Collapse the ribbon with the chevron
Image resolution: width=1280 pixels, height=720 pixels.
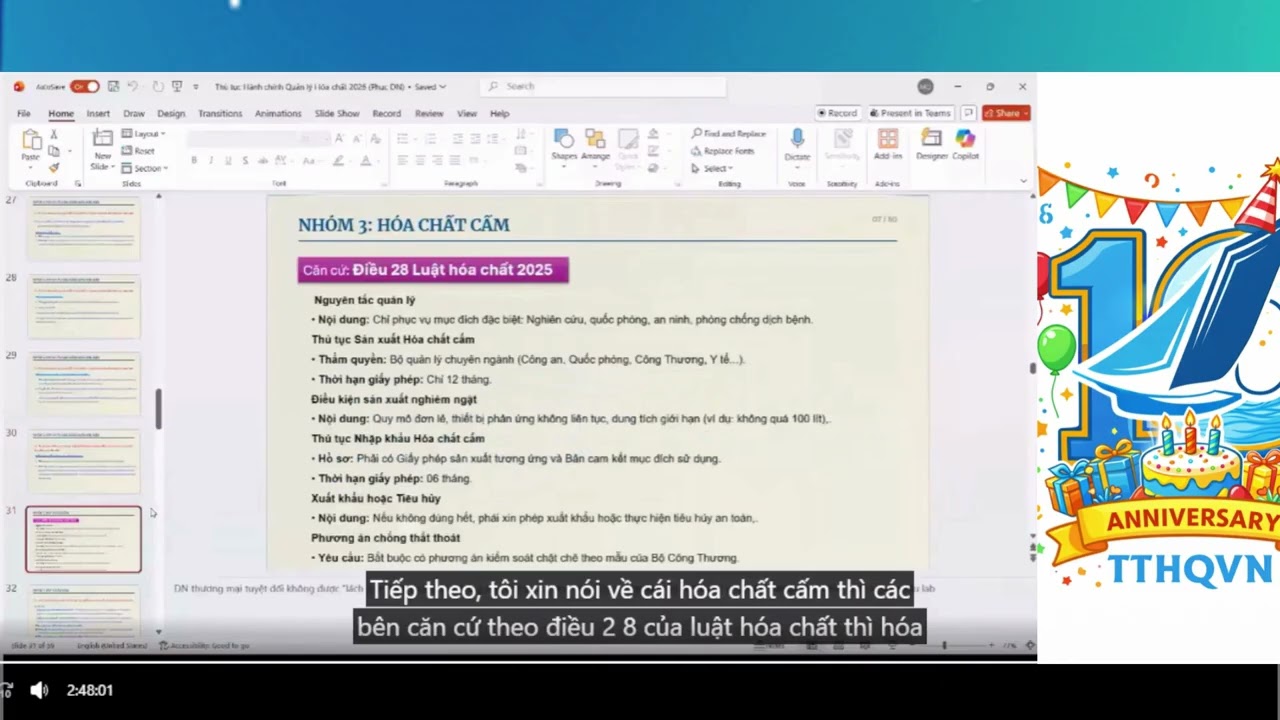pos(1023,181)
